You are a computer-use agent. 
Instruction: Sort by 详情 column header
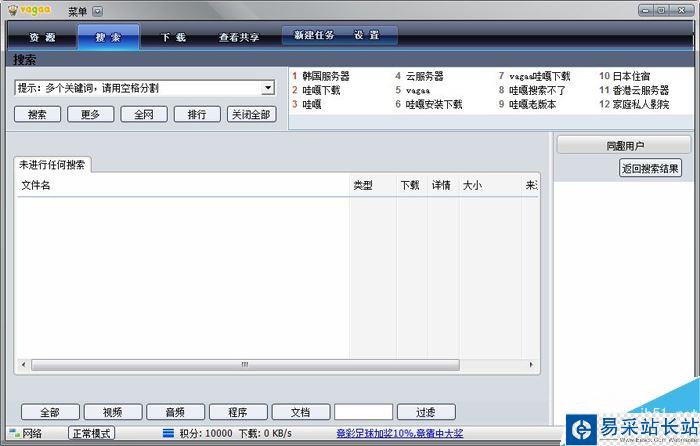(x=441, y=185)
